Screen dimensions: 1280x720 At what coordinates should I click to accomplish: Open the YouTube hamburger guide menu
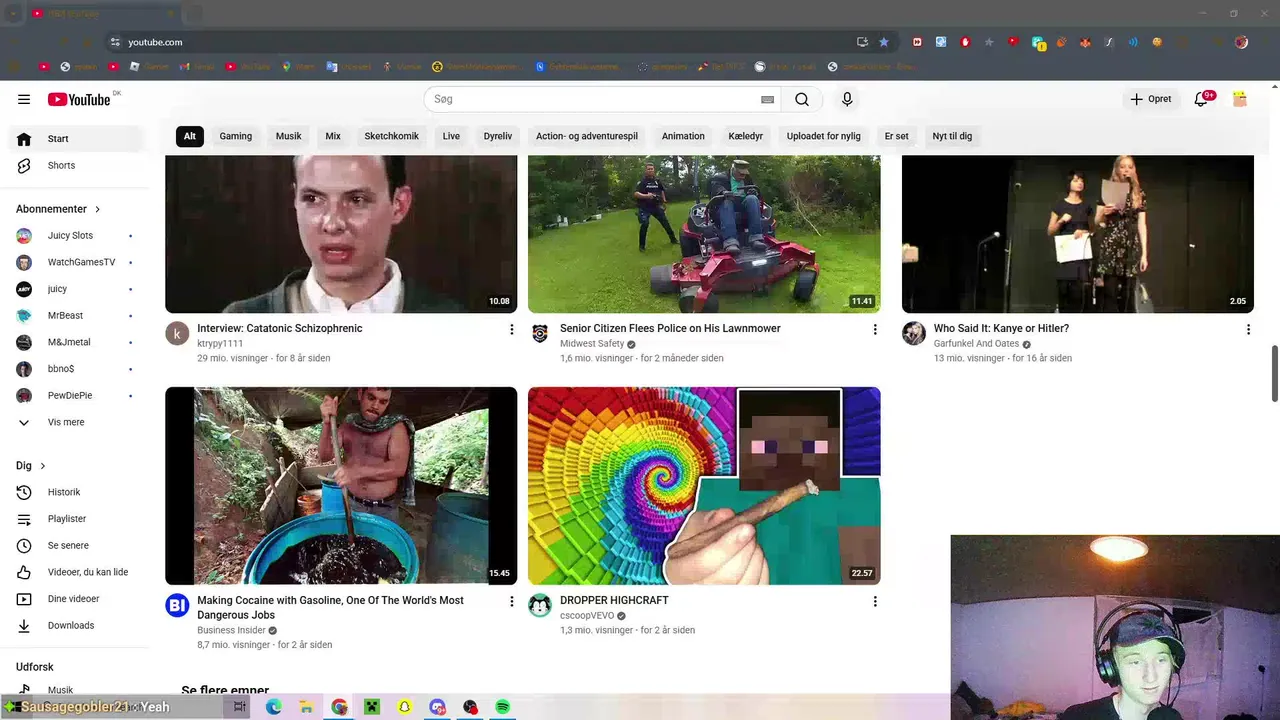pos(24,99)
